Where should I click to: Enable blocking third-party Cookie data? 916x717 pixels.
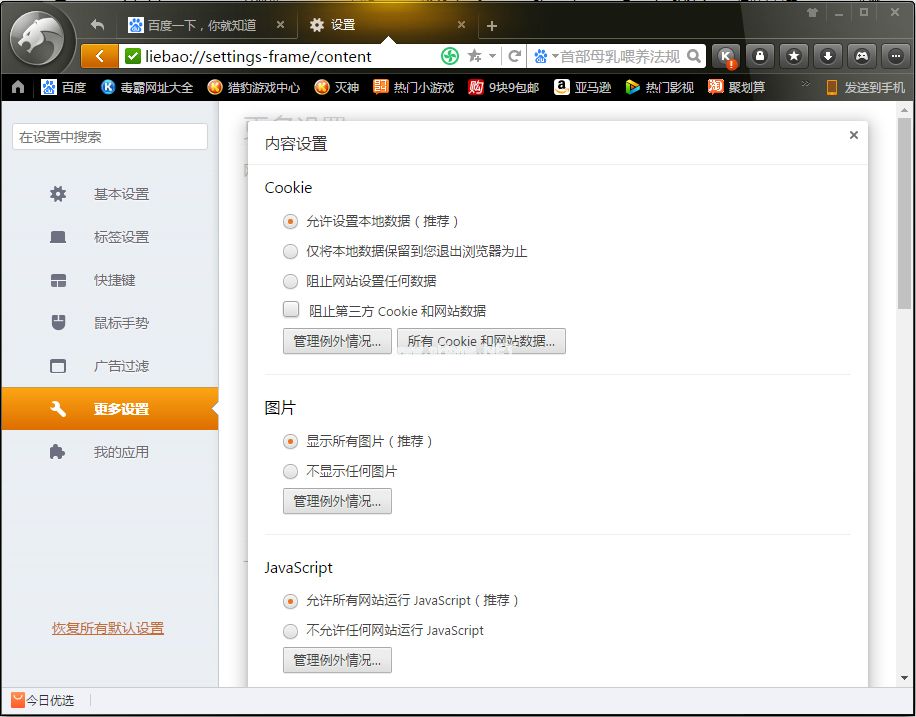(x=290, y=310)
